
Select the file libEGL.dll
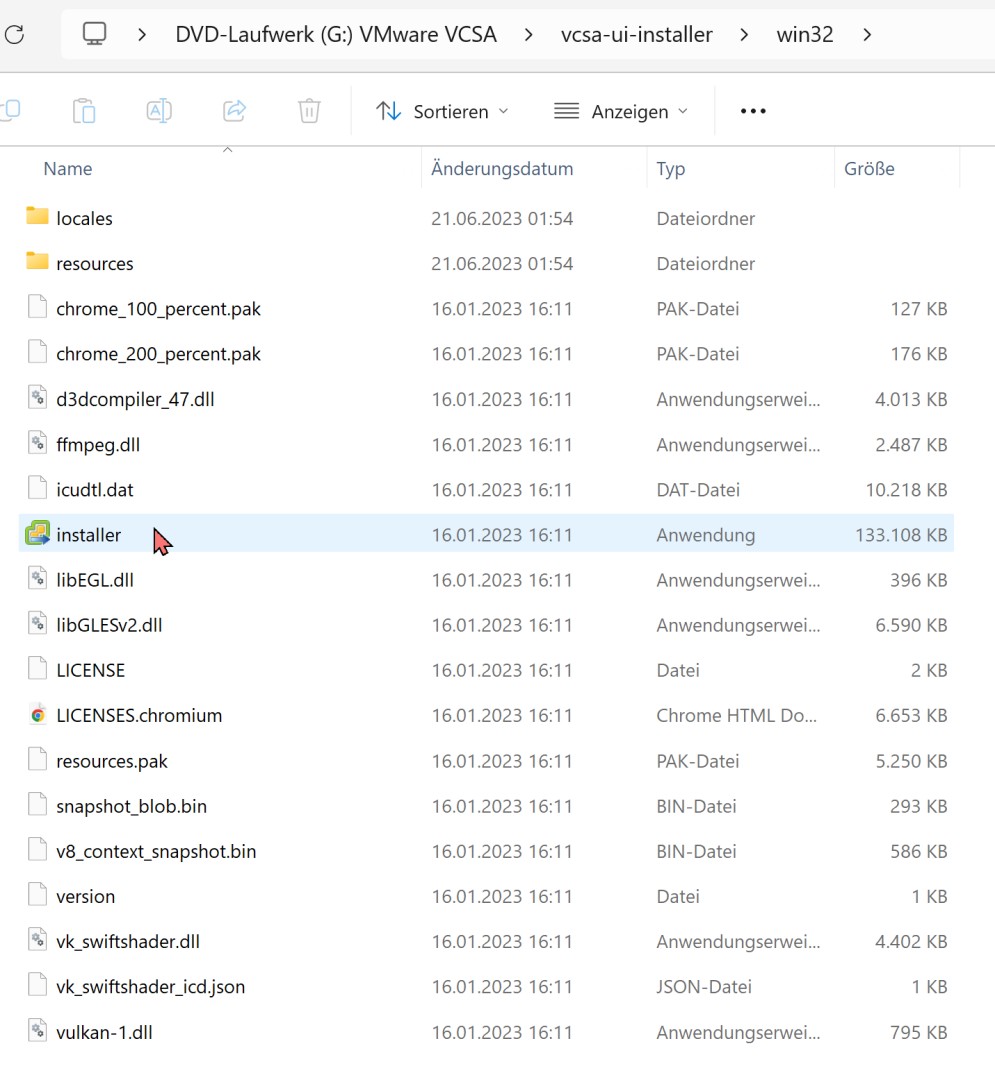[95, 580]
